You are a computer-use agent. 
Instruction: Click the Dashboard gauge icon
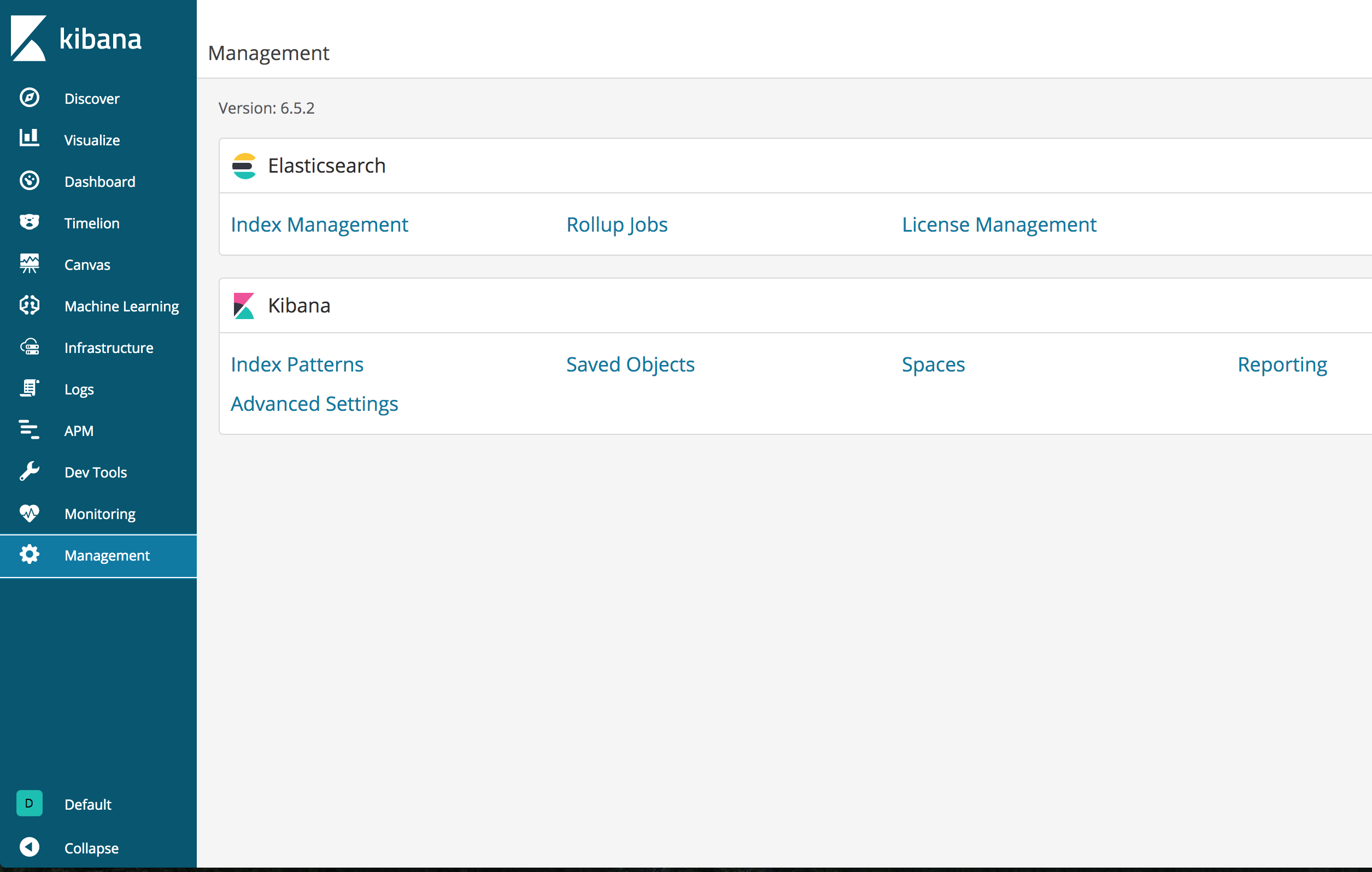point(29,181)
